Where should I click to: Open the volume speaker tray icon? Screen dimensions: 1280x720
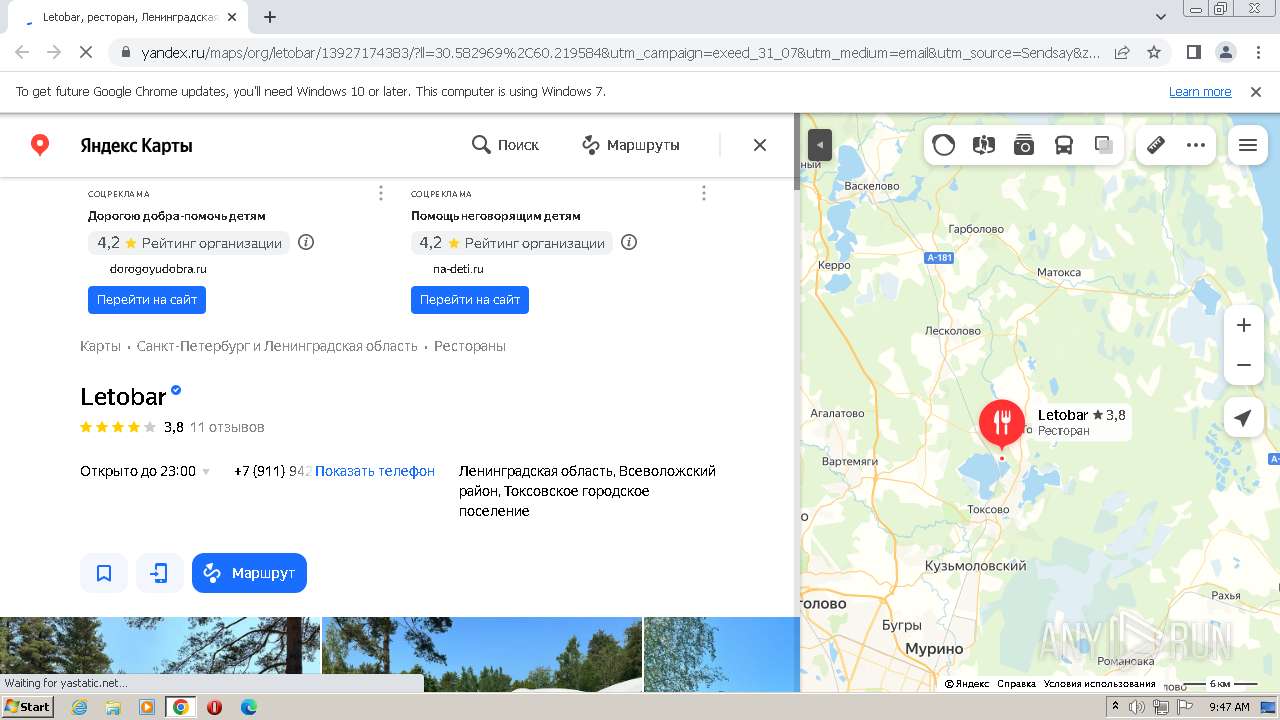point(1137,707)
